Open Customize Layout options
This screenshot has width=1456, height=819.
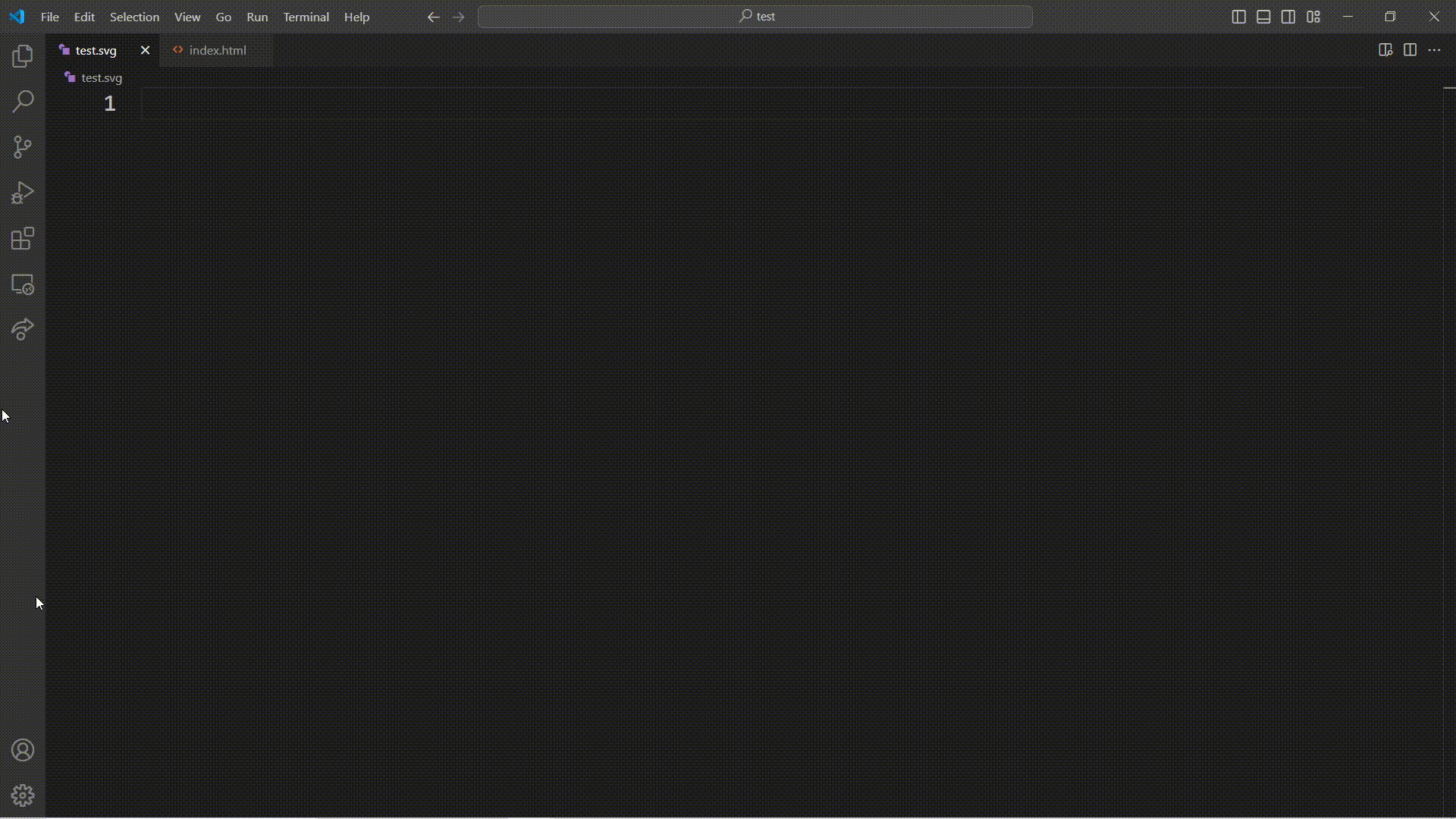tap(1313, 17)
